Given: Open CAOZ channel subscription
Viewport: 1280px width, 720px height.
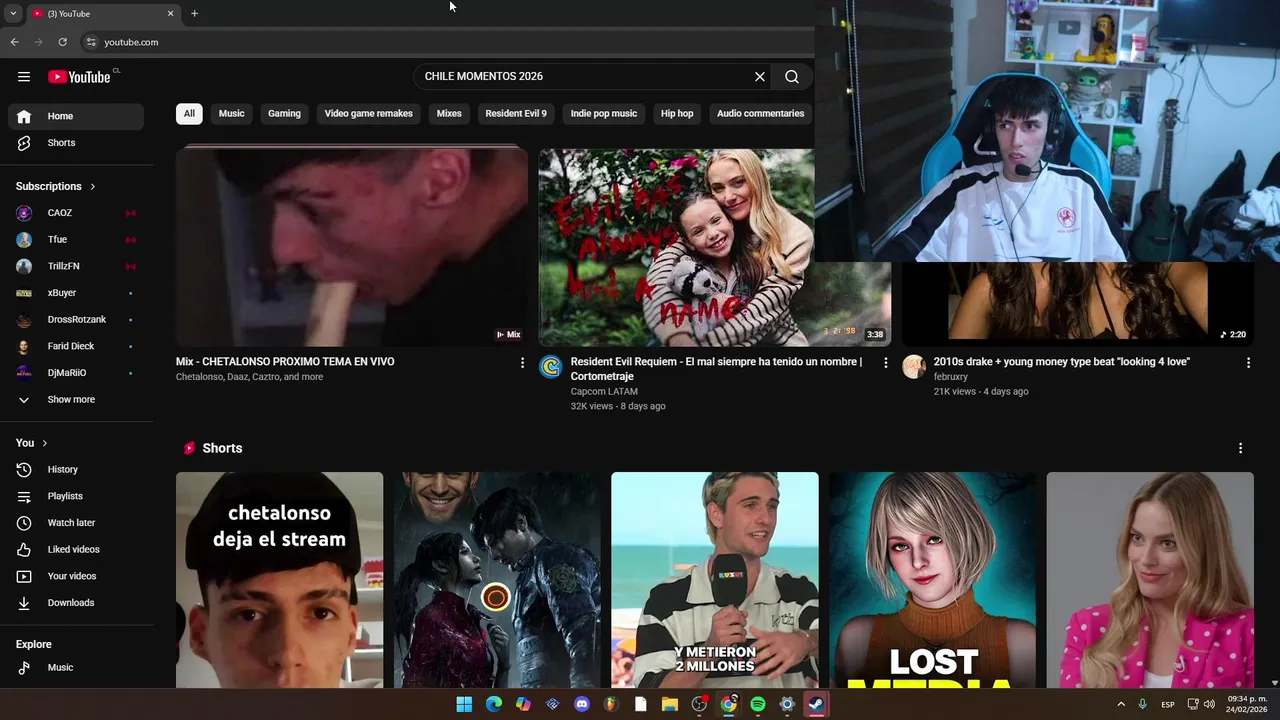Looking at the screenshot, I should coord(76,213).
